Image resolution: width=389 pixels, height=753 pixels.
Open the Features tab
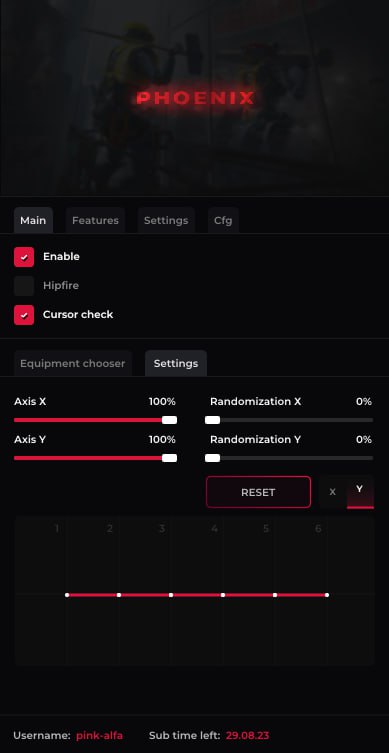[95, 220]
